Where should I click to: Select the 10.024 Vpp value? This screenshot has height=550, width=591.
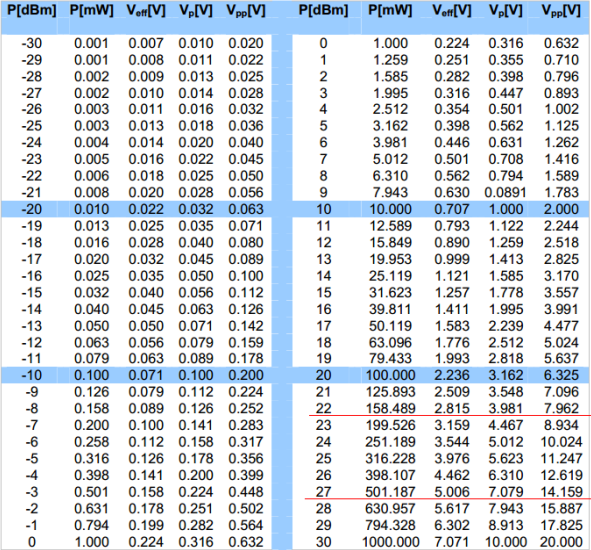(562, 442)
